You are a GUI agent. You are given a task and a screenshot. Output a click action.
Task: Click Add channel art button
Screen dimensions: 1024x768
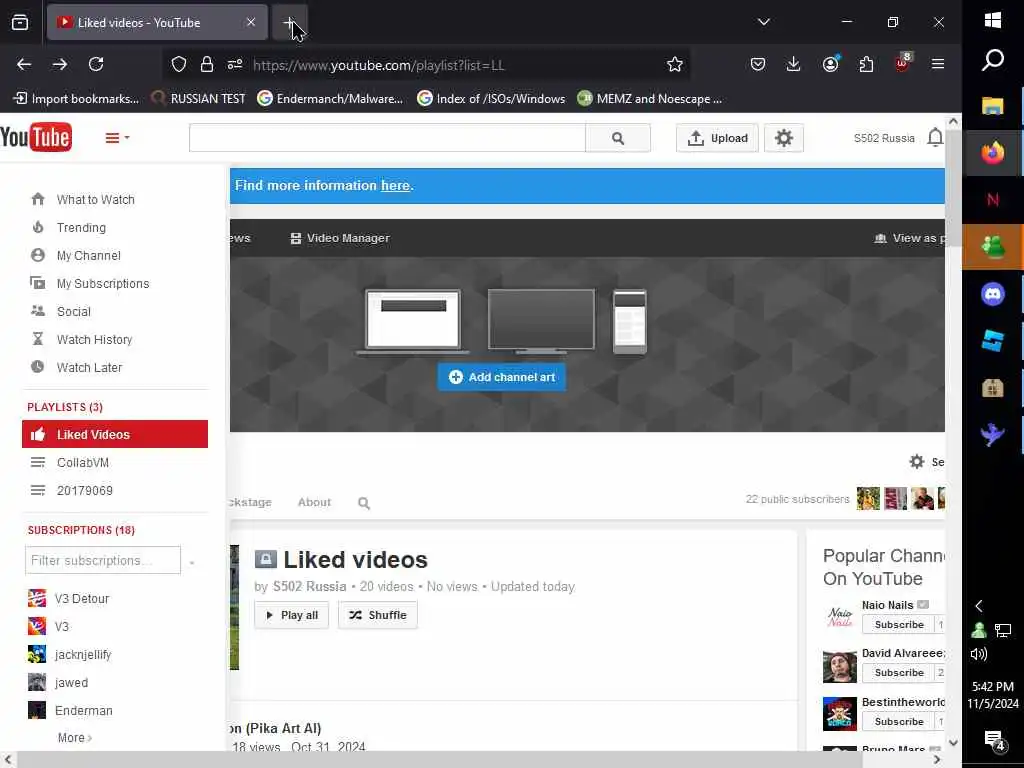(502, 377)
